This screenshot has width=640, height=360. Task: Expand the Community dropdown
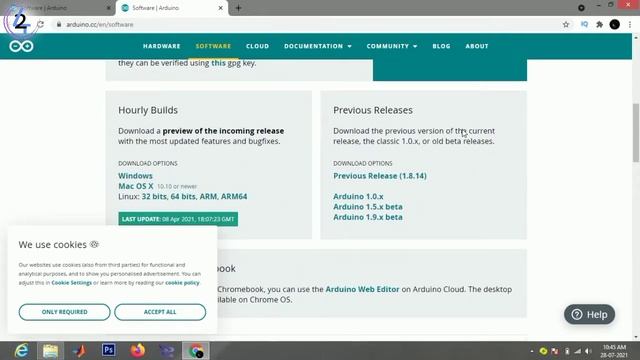[392, 46]
